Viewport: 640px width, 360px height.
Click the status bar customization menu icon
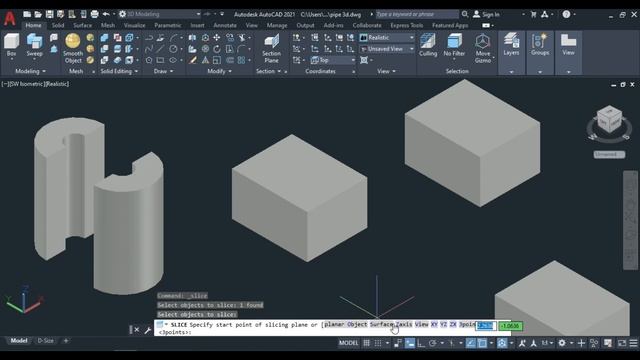pos(633,343)
